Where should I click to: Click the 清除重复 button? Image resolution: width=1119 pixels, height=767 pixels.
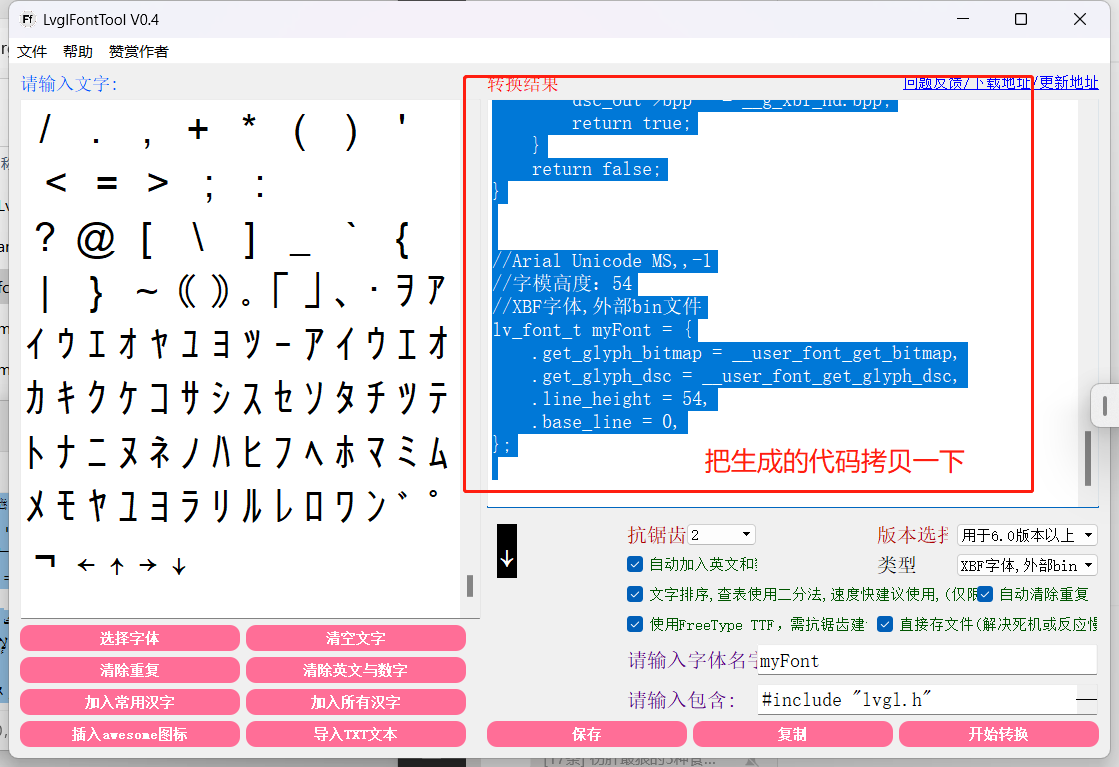pyautogui.click(x=130, y=670)
